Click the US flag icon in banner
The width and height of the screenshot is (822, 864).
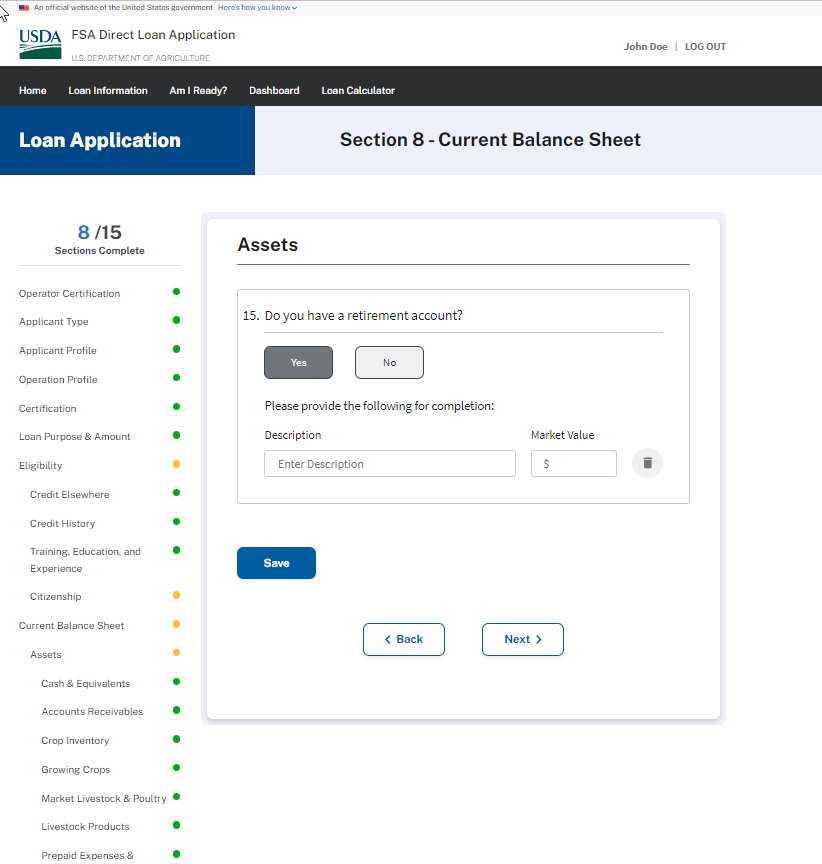[x=24, y=8]
